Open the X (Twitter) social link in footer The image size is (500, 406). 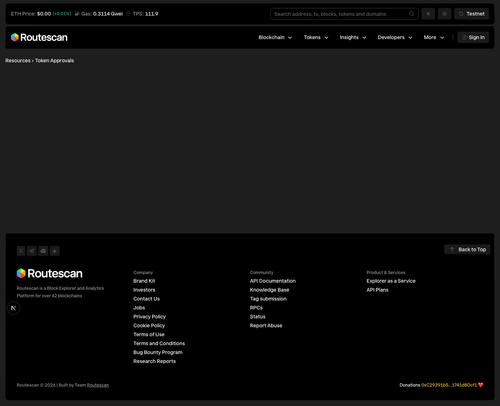[21, 251]
